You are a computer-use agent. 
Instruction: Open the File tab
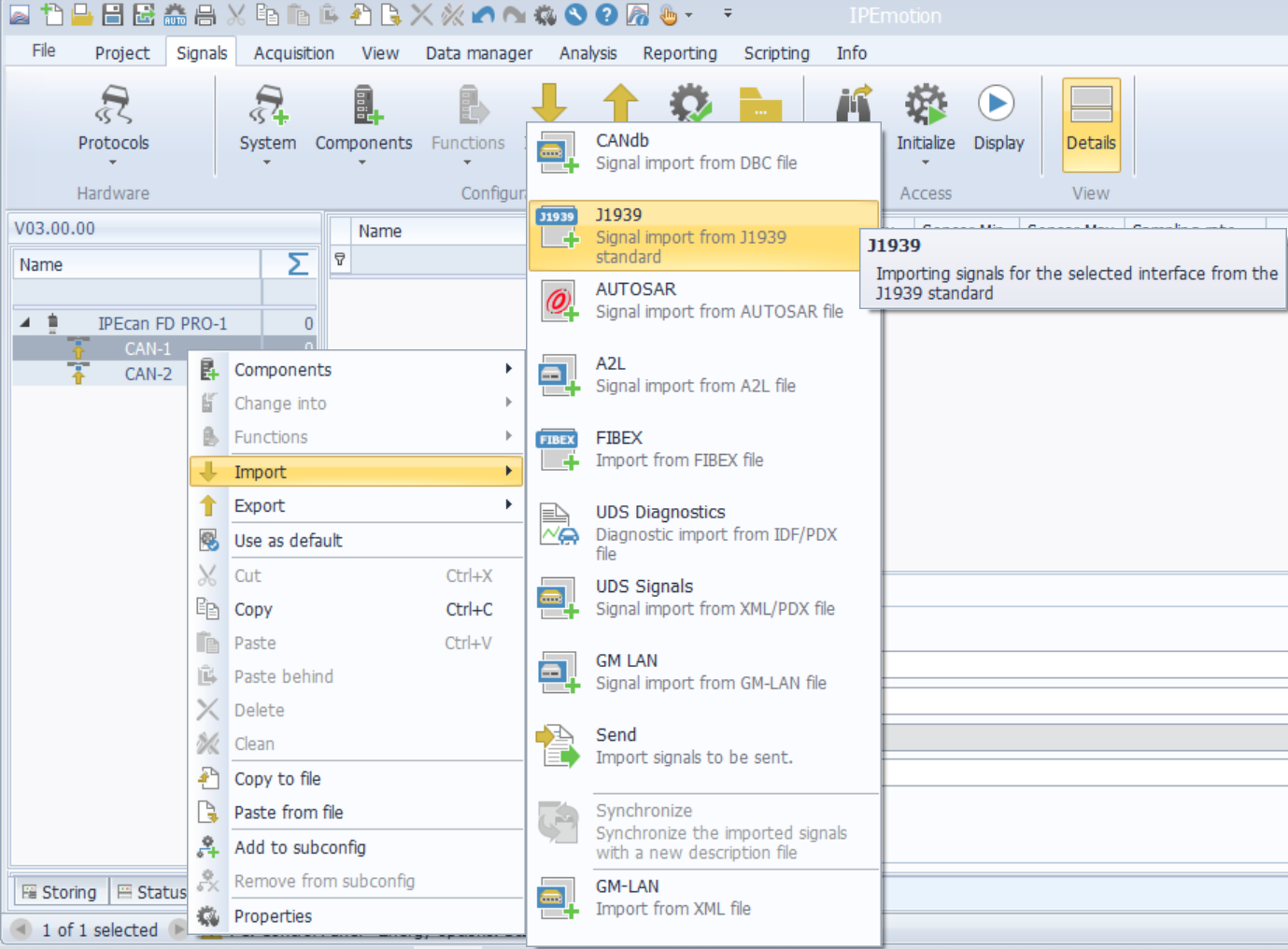[x=44, y=51]
